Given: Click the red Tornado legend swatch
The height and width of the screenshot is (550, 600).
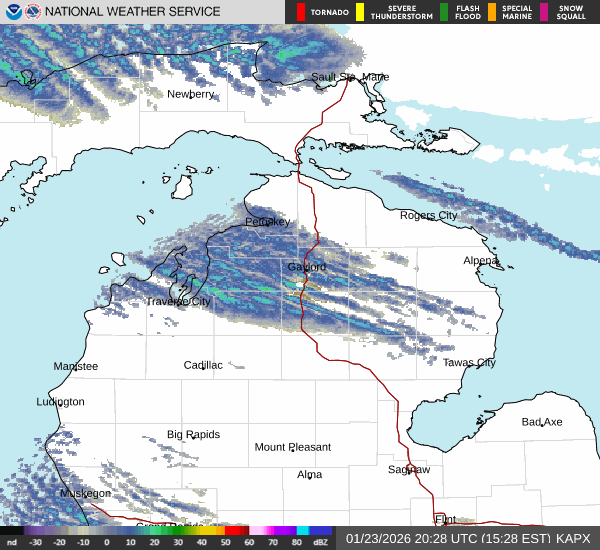Looking at the screenshot, I should (300, 12).
